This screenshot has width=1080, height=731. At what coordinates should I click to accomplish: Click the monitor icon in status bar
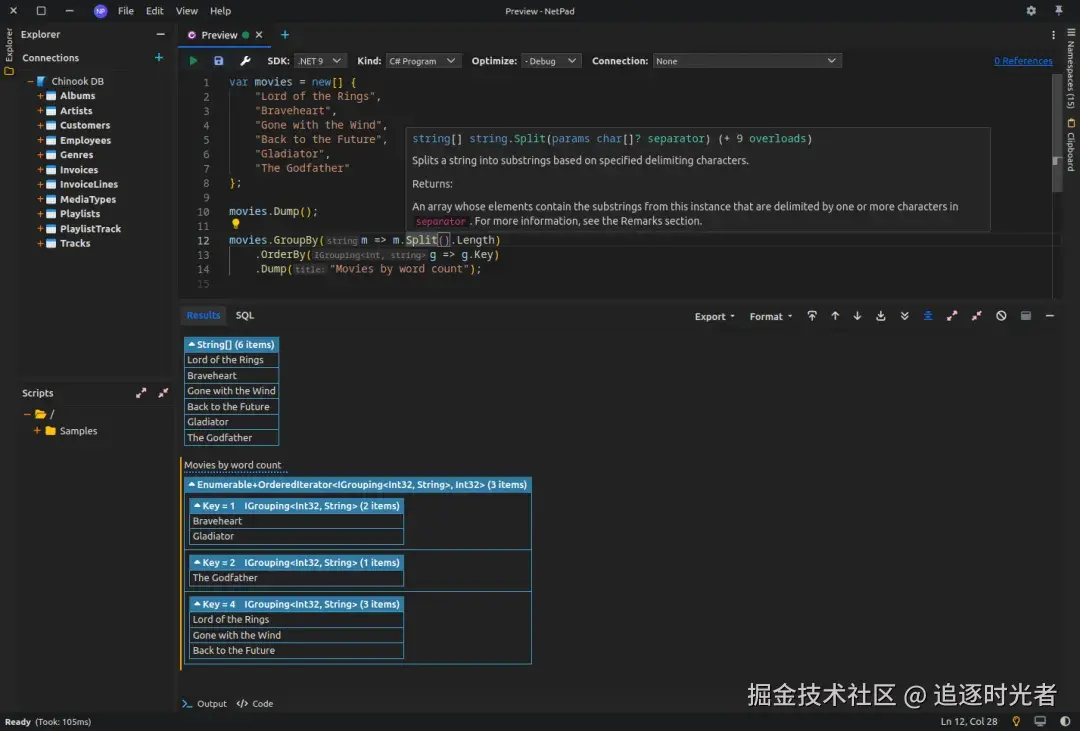click(x=1040, y=721)
